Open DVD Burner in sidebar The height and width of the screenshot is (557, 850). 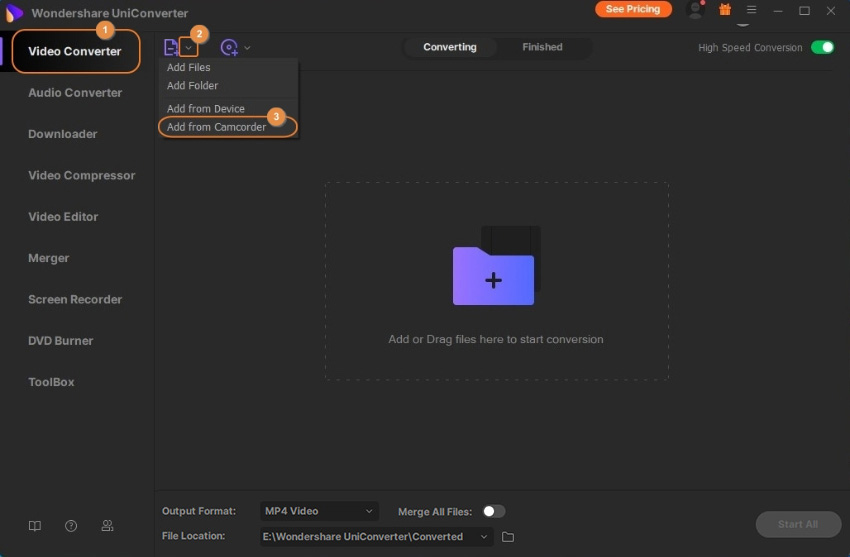tap(61, 341)
